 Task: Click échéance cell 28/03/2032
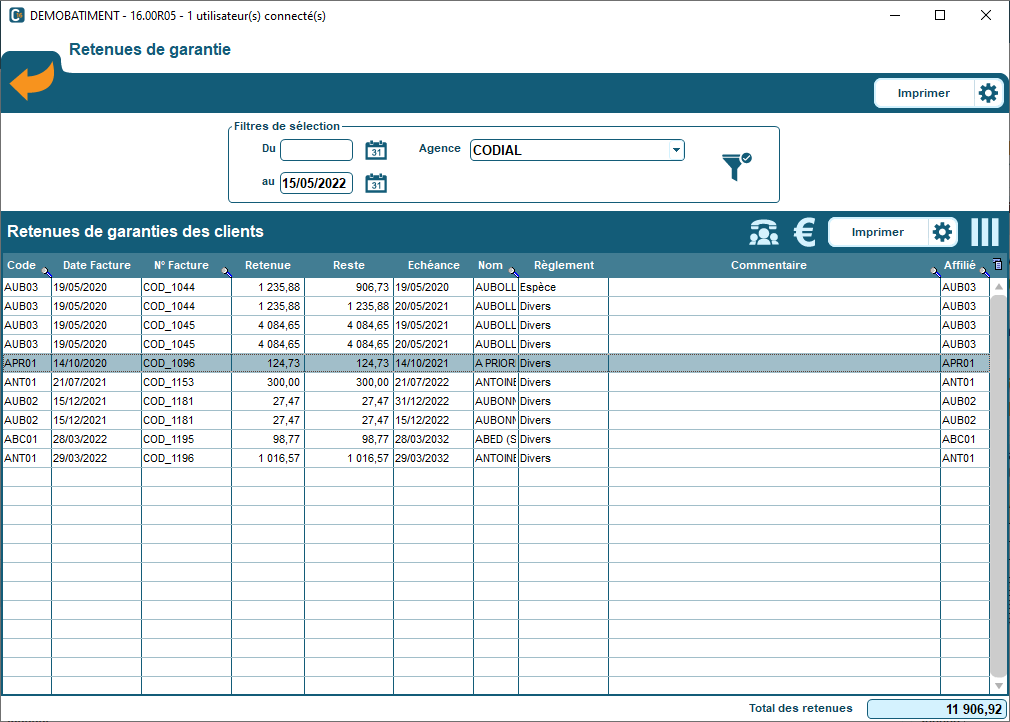tap(433, 439)
